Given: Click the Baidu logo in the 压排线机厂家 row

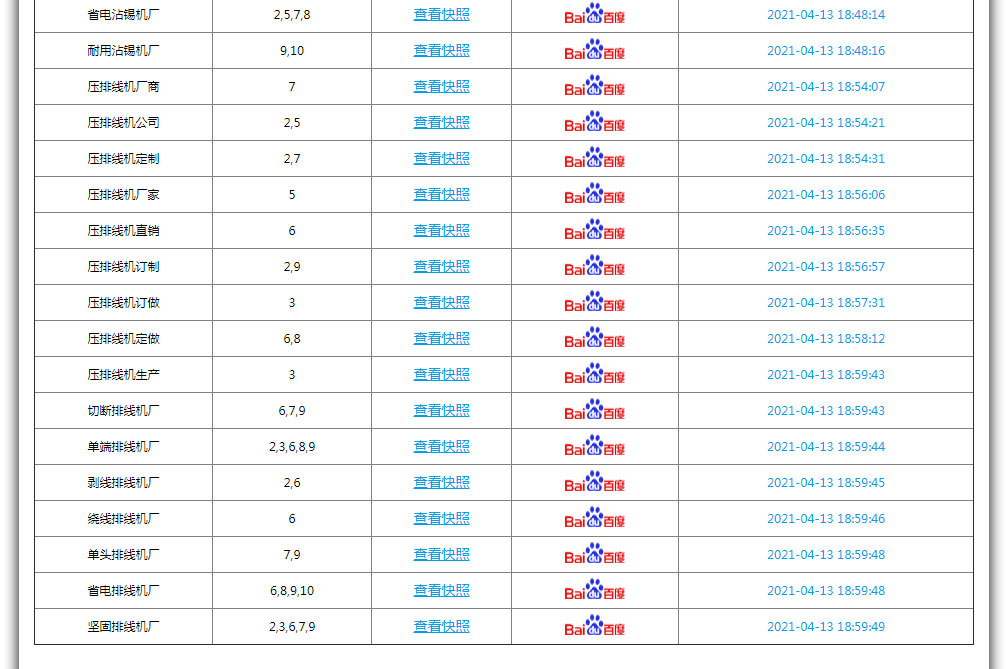Looking at the screenshot, I should click(x=594, y=194).
